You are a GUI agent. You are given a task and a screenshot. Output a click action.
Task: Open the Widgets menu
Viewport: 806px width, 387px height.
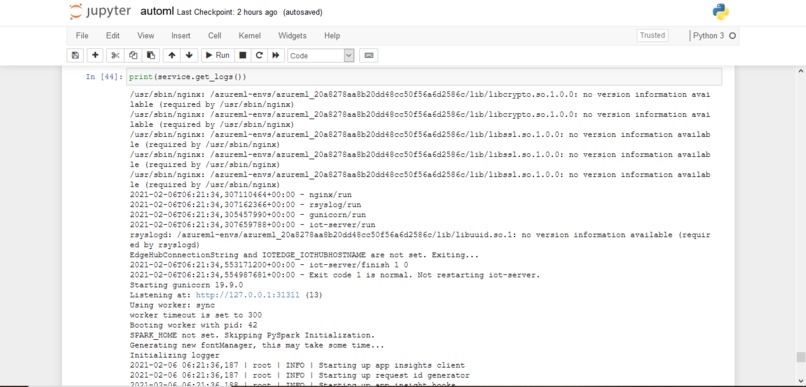pyautogui.click(x=292, y=36)
